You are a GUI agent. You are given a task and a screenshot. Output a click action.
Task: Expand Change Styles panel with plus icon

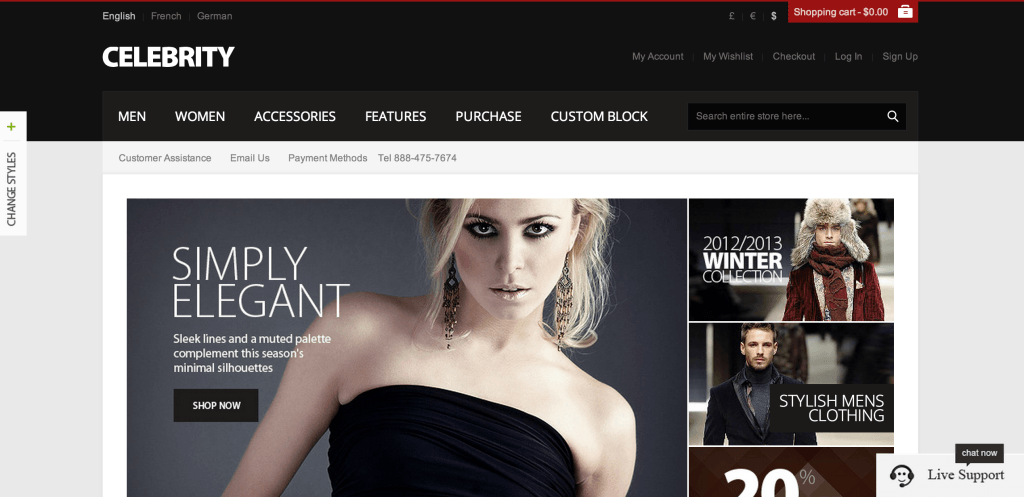pyautogui.click(x=11, y=127)
